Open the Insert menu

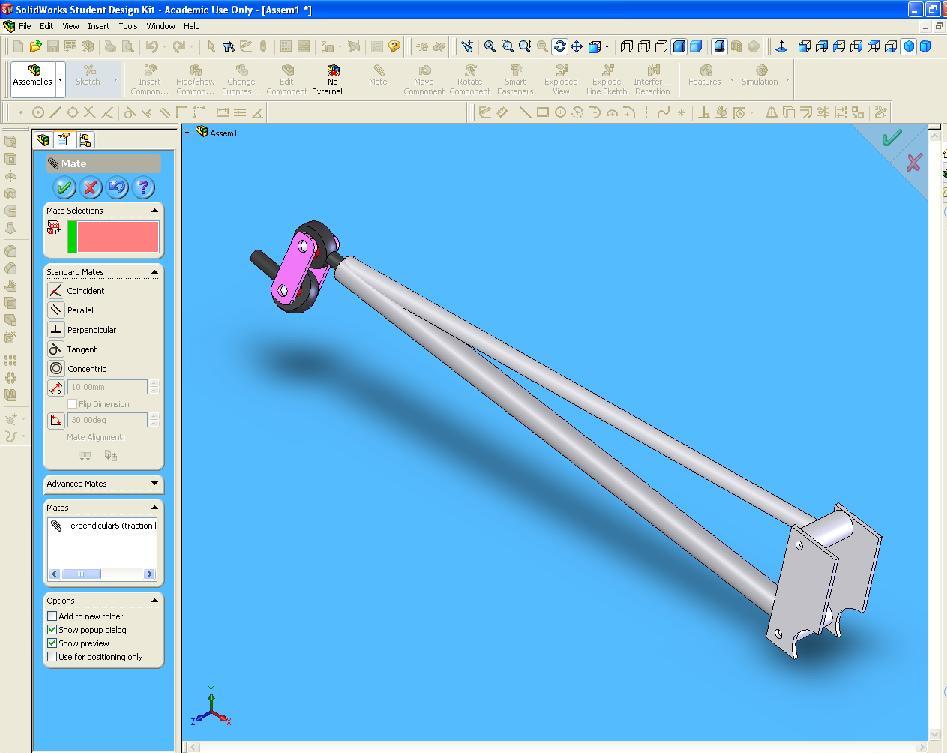98,25
